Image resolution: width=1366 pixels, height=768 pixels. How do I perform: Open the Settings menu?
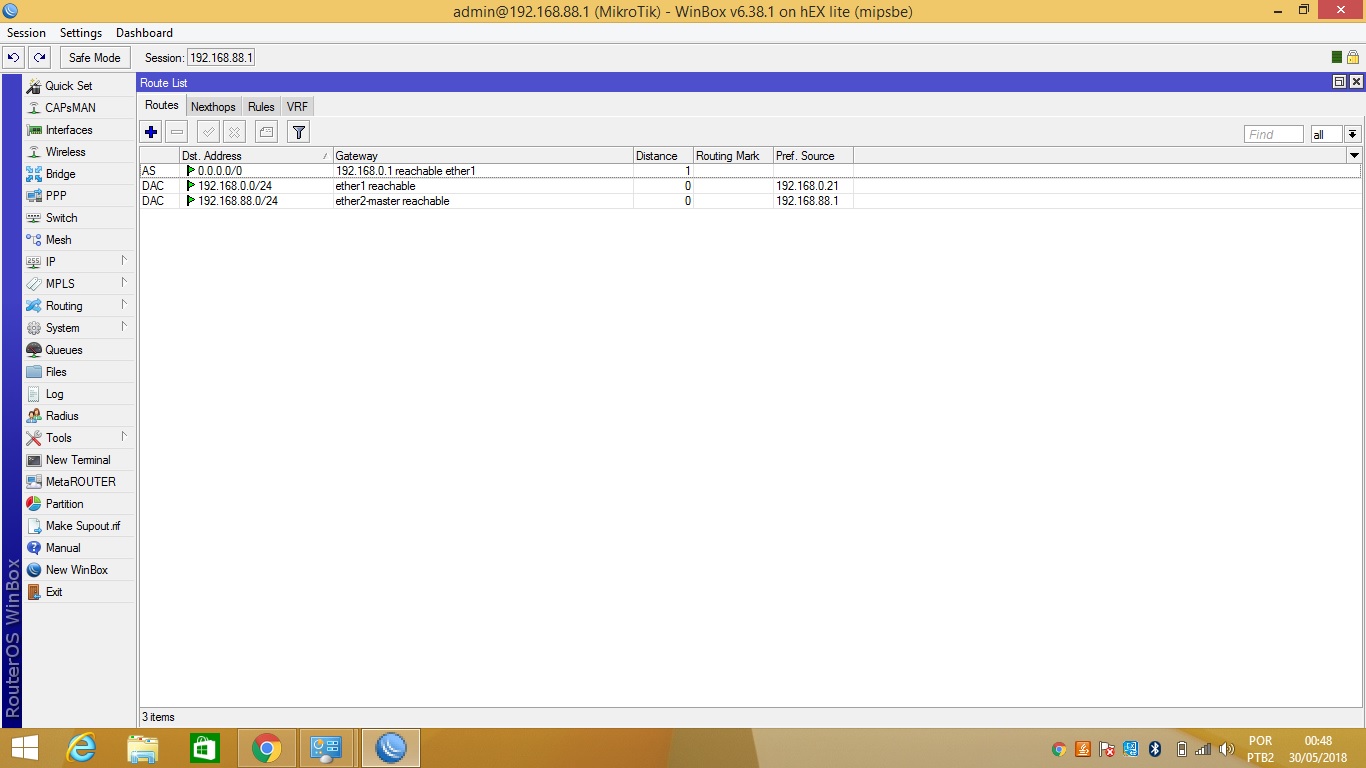click(x=81, y=33)
